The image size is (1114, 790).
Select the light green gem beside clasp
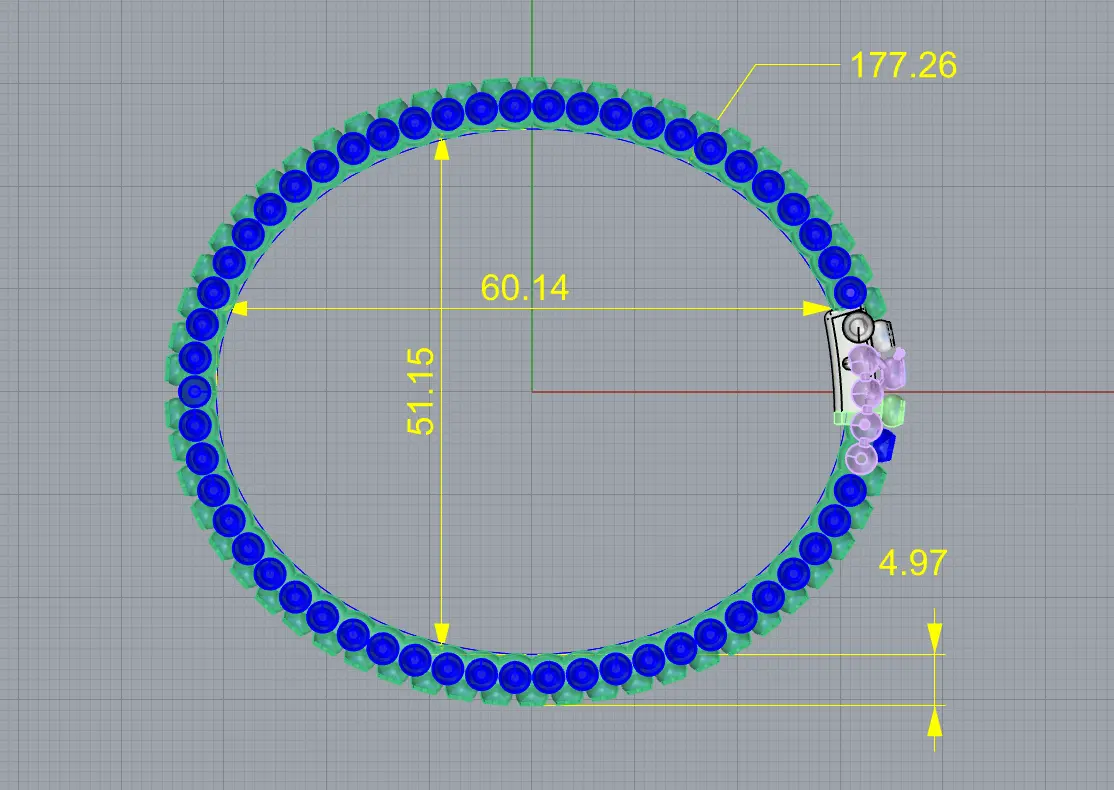(x=895, y=411)
